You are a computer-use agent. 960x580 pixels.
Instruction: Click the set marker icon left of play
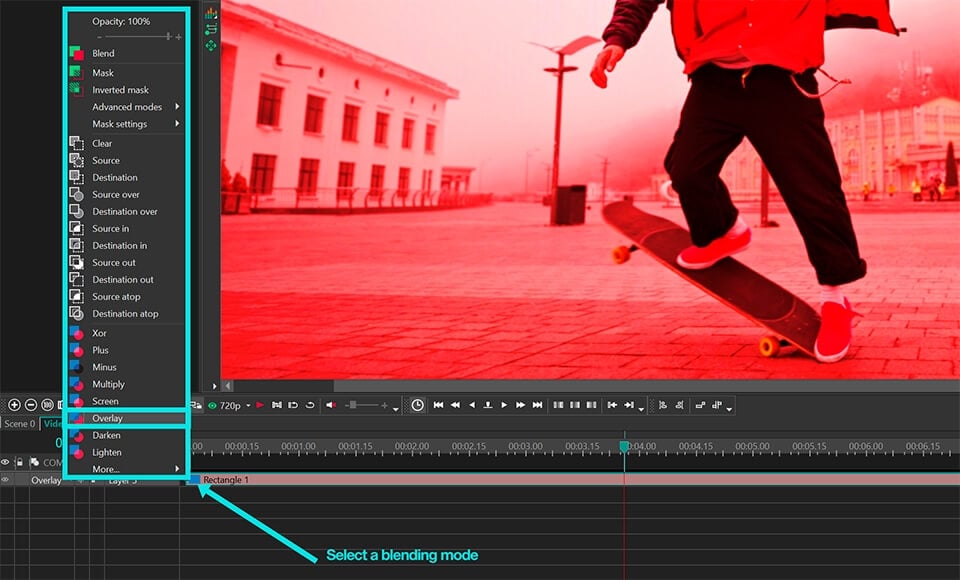click(488, 405)
